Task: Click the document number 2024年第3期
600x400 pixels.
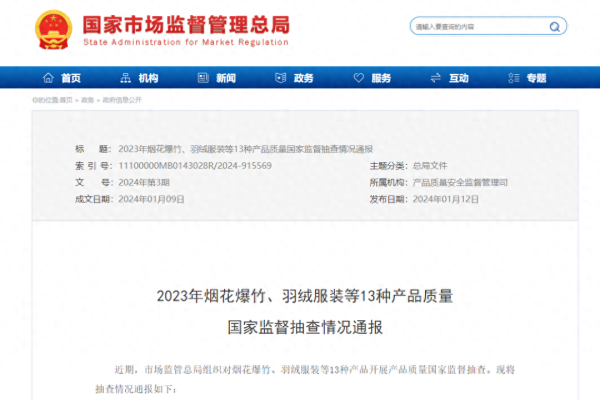Action: (x=144, y=183)
